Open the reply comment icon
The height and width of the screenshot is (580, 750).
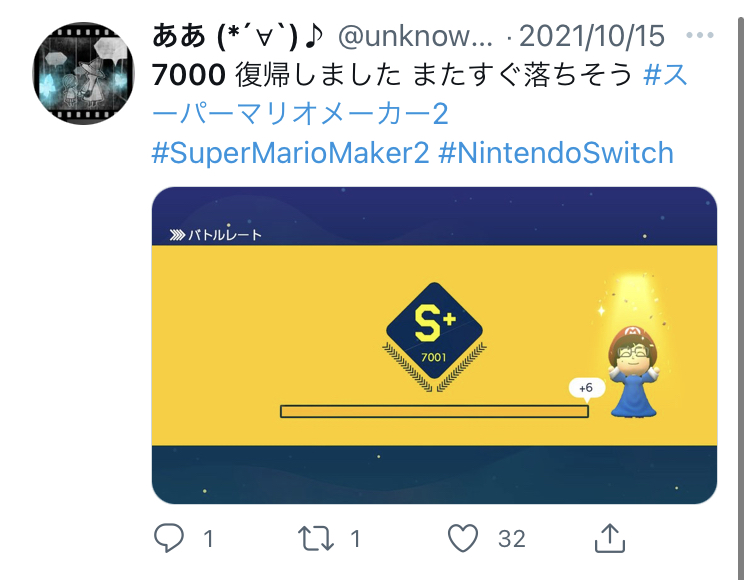point(168,538)
